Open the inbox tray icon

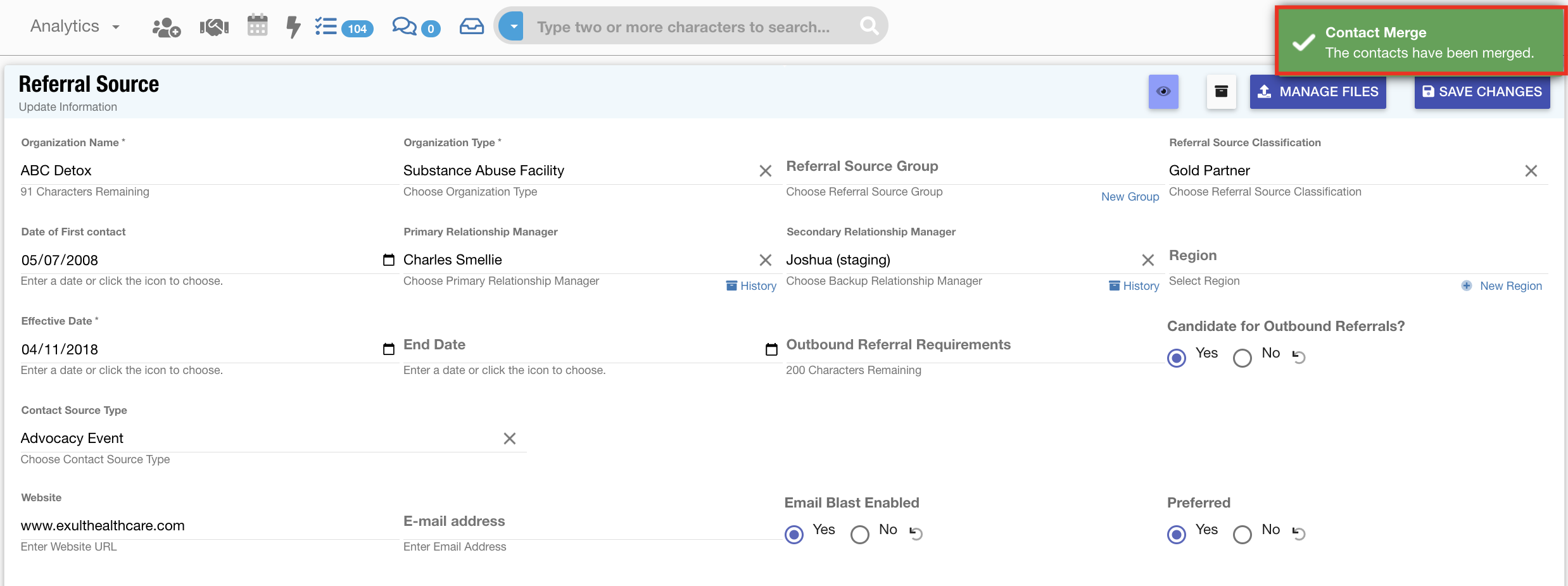(x=471, y=27)
